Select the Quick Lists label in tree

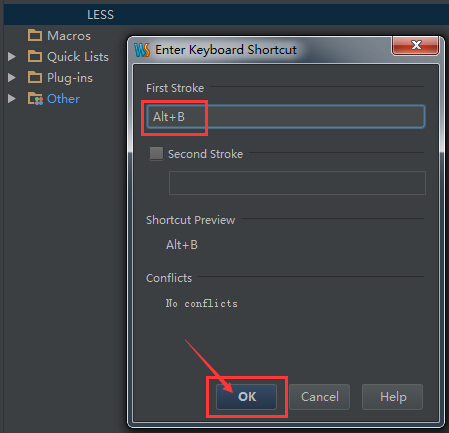click(x=78, y=57)
